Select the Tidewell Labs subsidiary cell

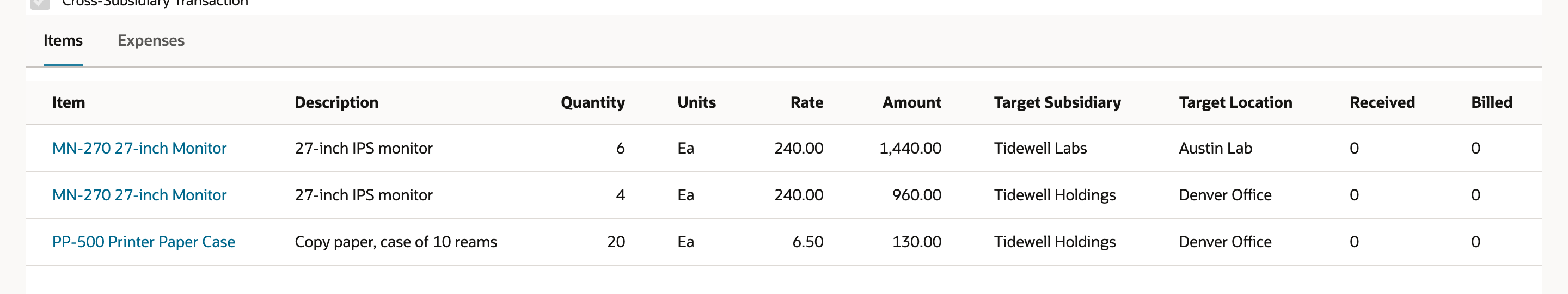[1040, 148]
